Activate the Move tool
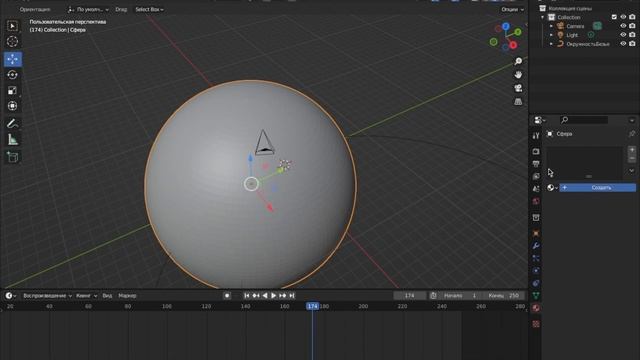Image resolution: width=640 pixels, height=360 pixels. coord(12,59)
